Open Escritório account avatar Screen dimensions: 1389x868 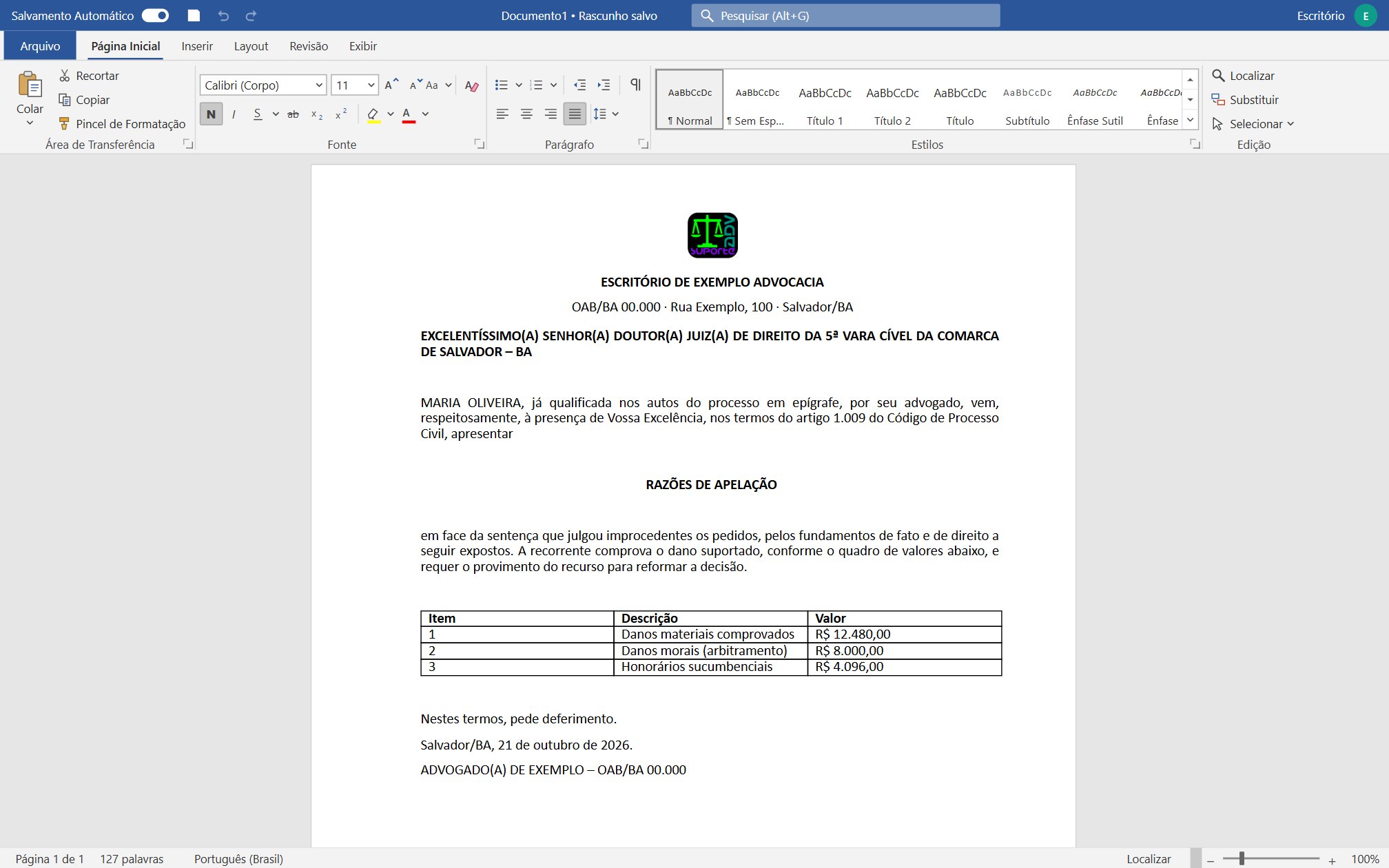pyautogui.click(x=1365, y=15)
